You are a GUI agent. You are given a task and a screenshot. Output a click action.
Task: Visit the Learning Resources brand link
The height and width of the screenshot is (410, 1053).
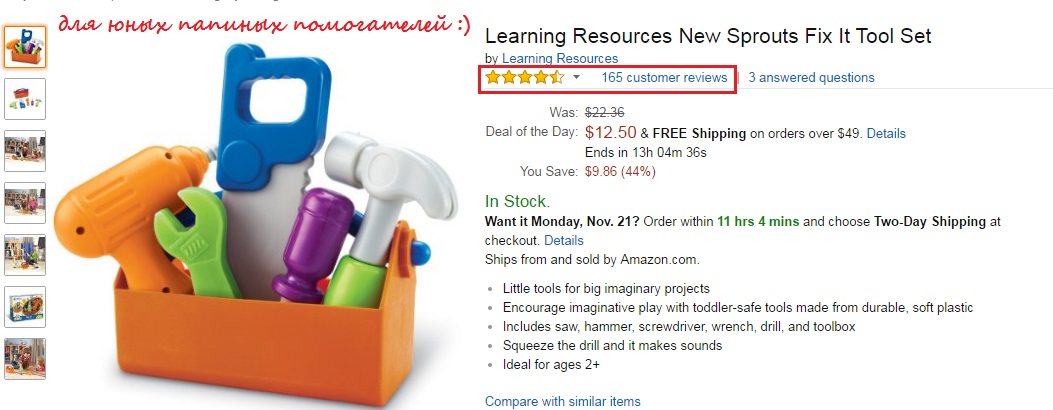[560, 58]
